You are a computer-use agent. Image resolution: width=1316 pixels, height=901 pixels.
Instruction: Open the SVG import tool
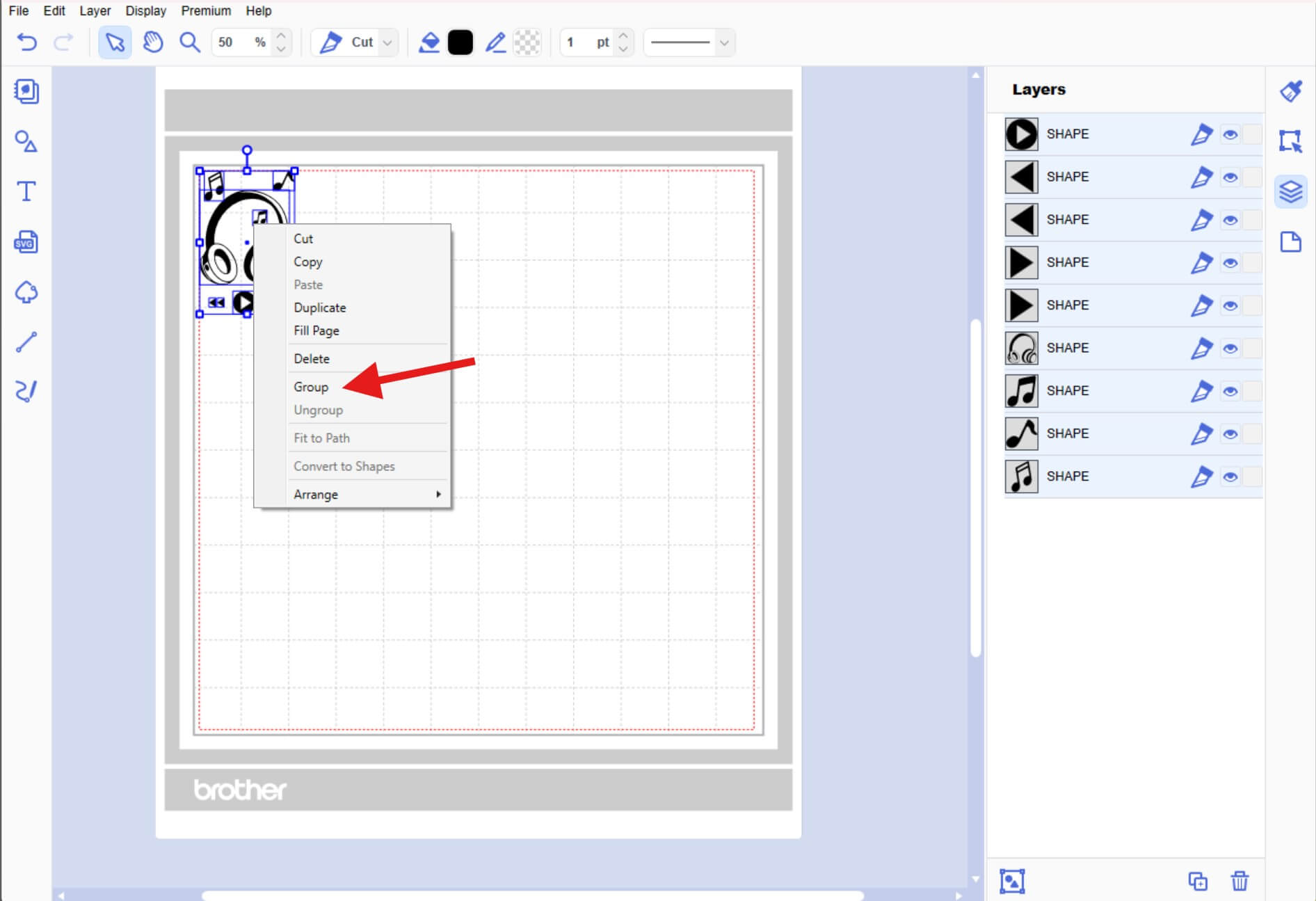tap(26, 242)
